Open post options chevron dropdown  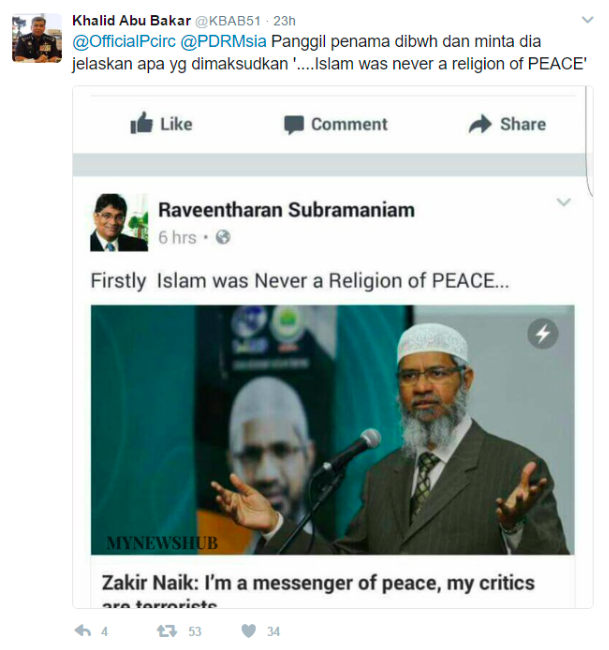tap(563, 203)
